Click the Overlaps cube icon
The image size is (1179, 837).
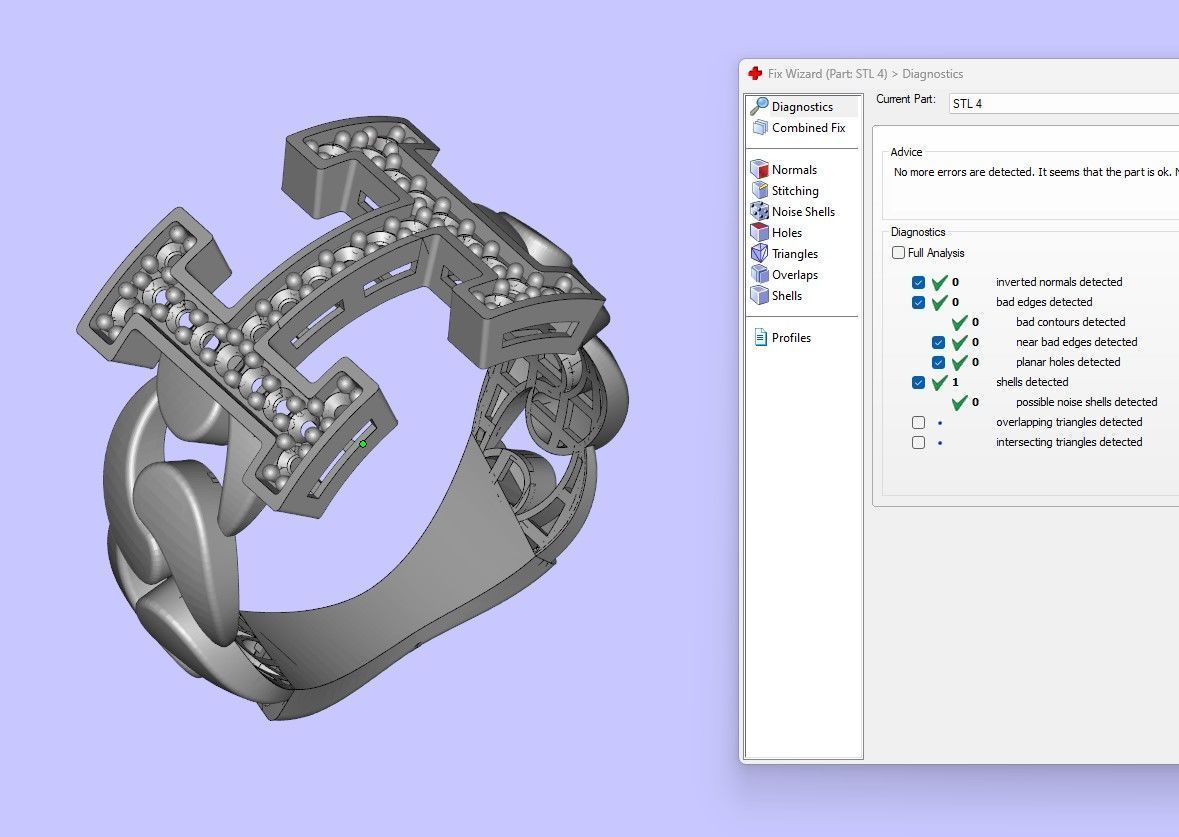tap(759, 274)
